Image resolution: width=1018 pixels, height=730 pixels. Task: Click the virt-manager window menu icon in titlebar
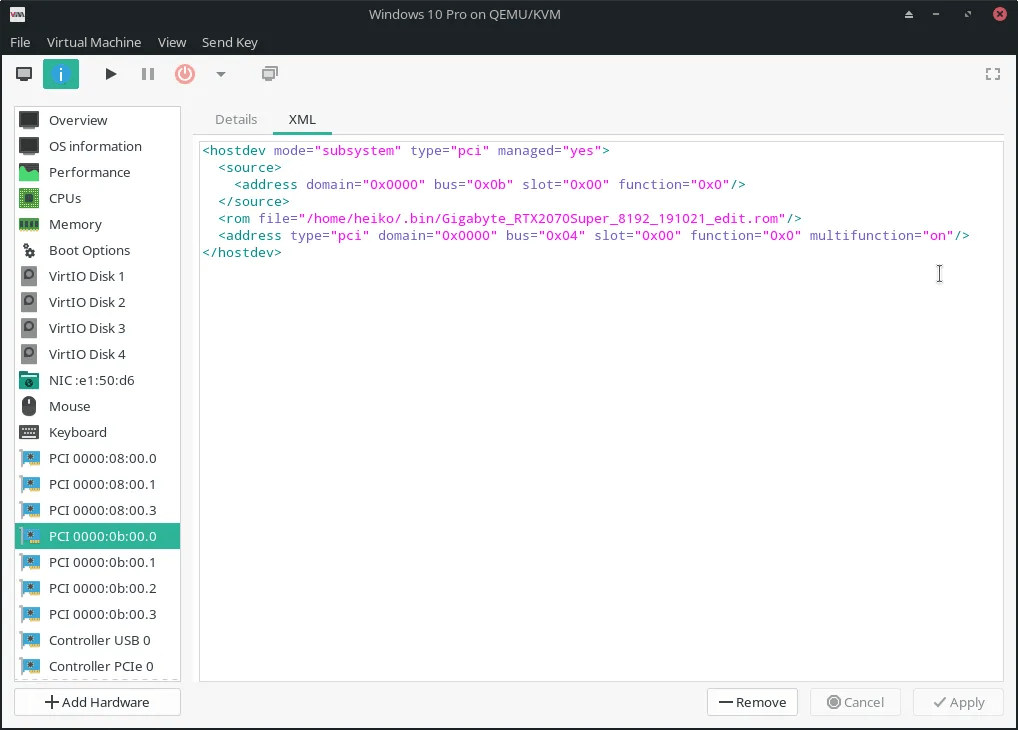[x=18, y=14]
